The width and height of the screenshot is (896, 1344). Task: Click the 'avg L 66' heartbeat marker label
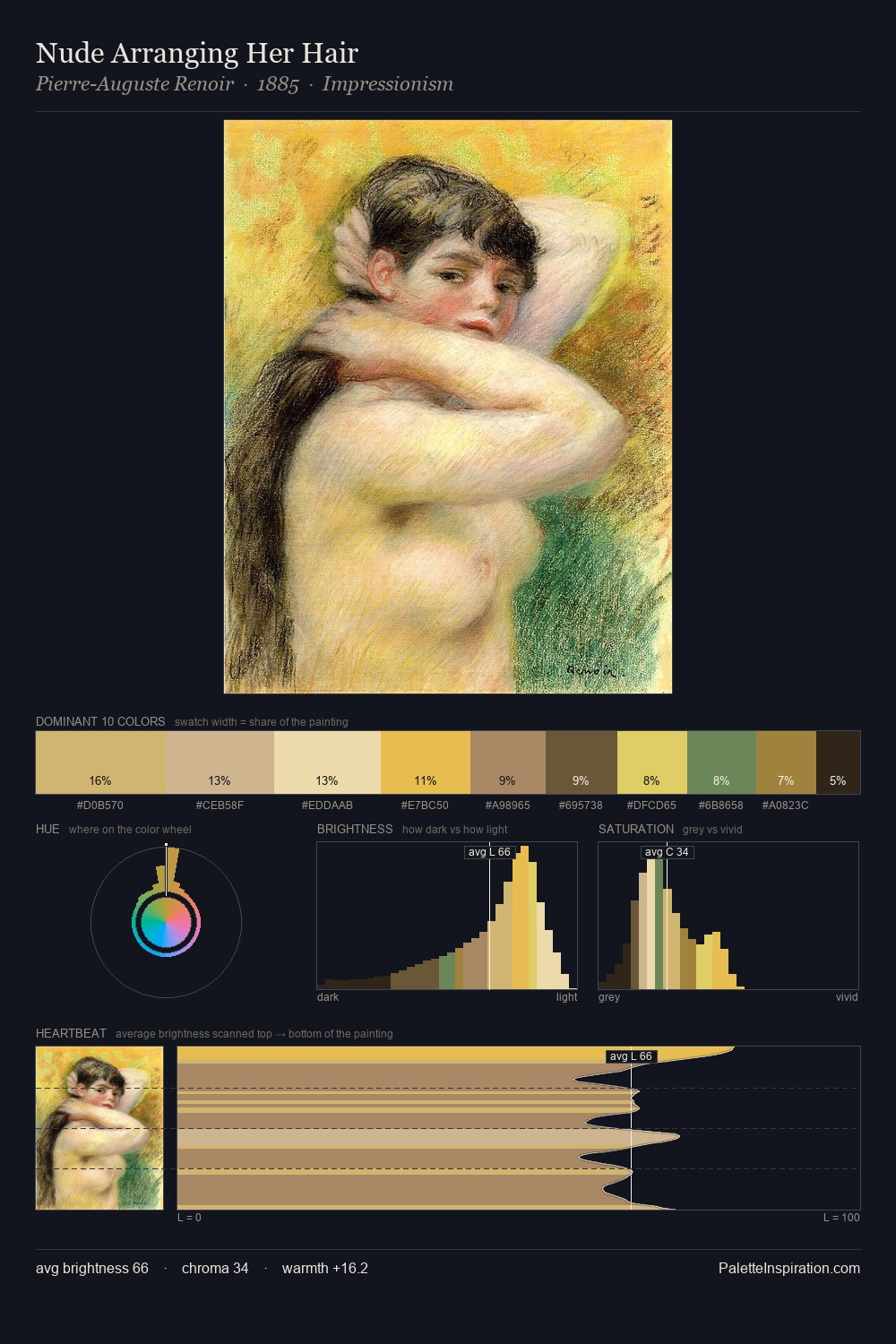point(631,1056)
